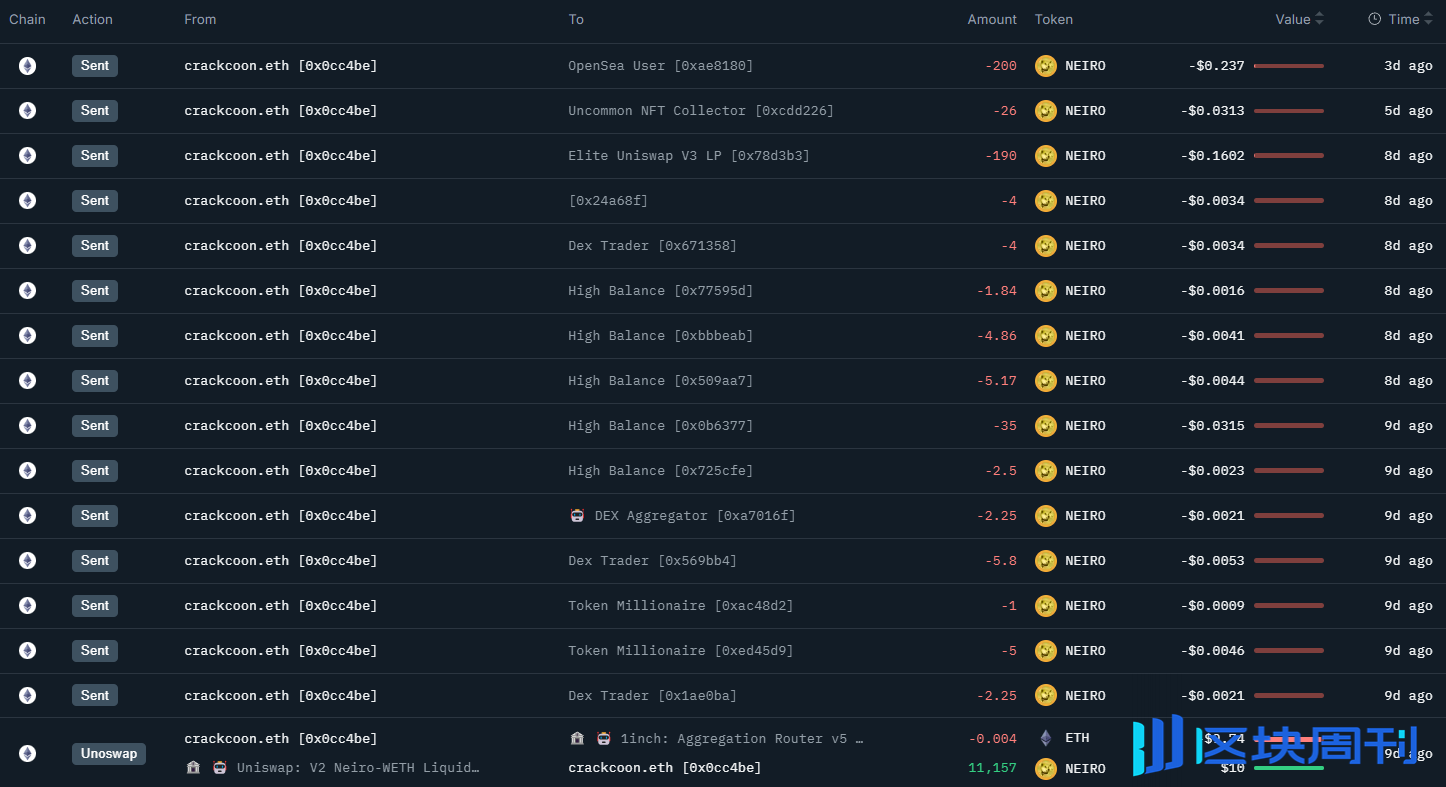1446x787 pixels.
Task: Click NEIRO token icon in the -2.5 row
Action: (1046, 471)
